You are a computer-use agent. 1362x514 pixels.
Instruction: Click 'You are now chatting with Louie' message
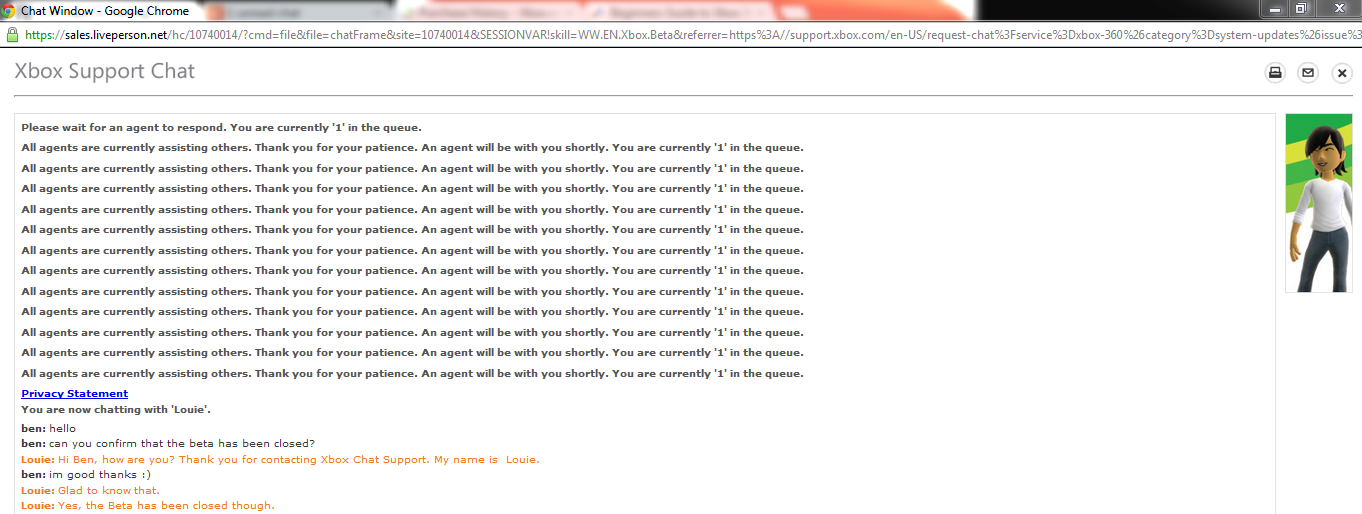point(116,410)
